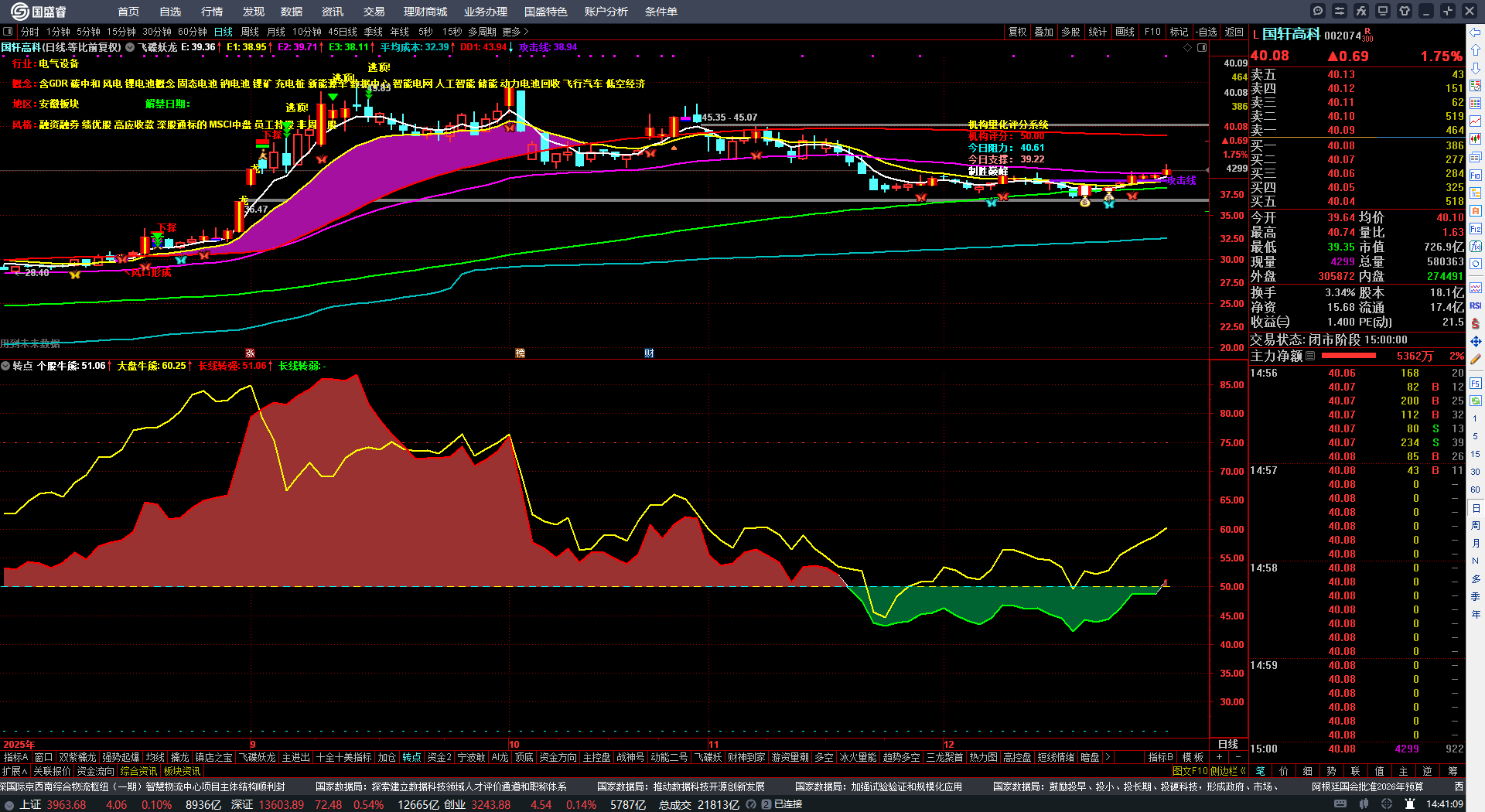Toggle the 多股 multi-stock view
The width and height of the screenshot is (1485, 812).
pyautogui.click(x=1070, y=32)
